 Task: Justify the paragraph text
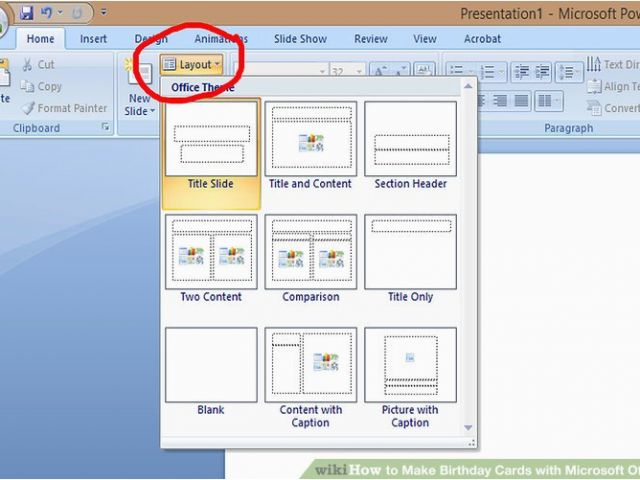(x=521, y=100)
